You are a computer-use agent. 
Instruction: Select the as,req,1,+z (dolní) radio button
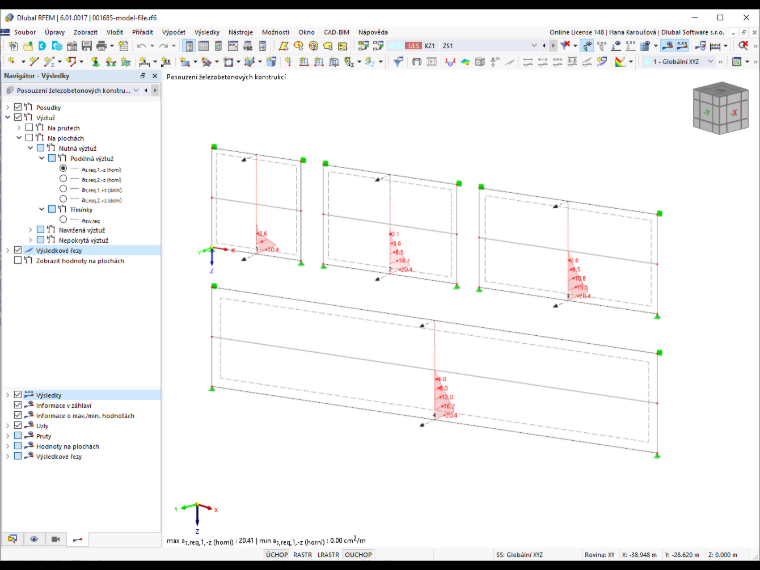(x=63, y=189)
